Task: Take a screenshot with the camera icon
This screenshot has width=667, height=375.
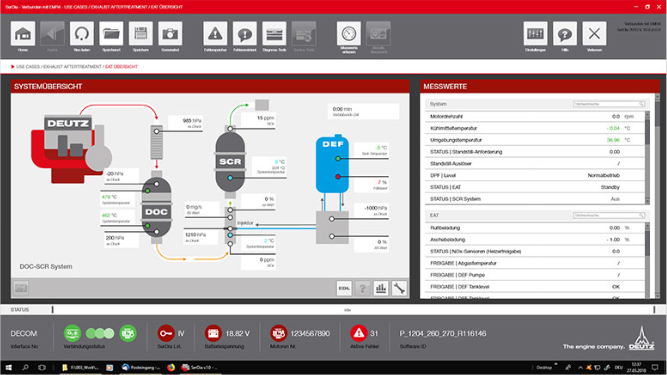Action: [170, 34]
